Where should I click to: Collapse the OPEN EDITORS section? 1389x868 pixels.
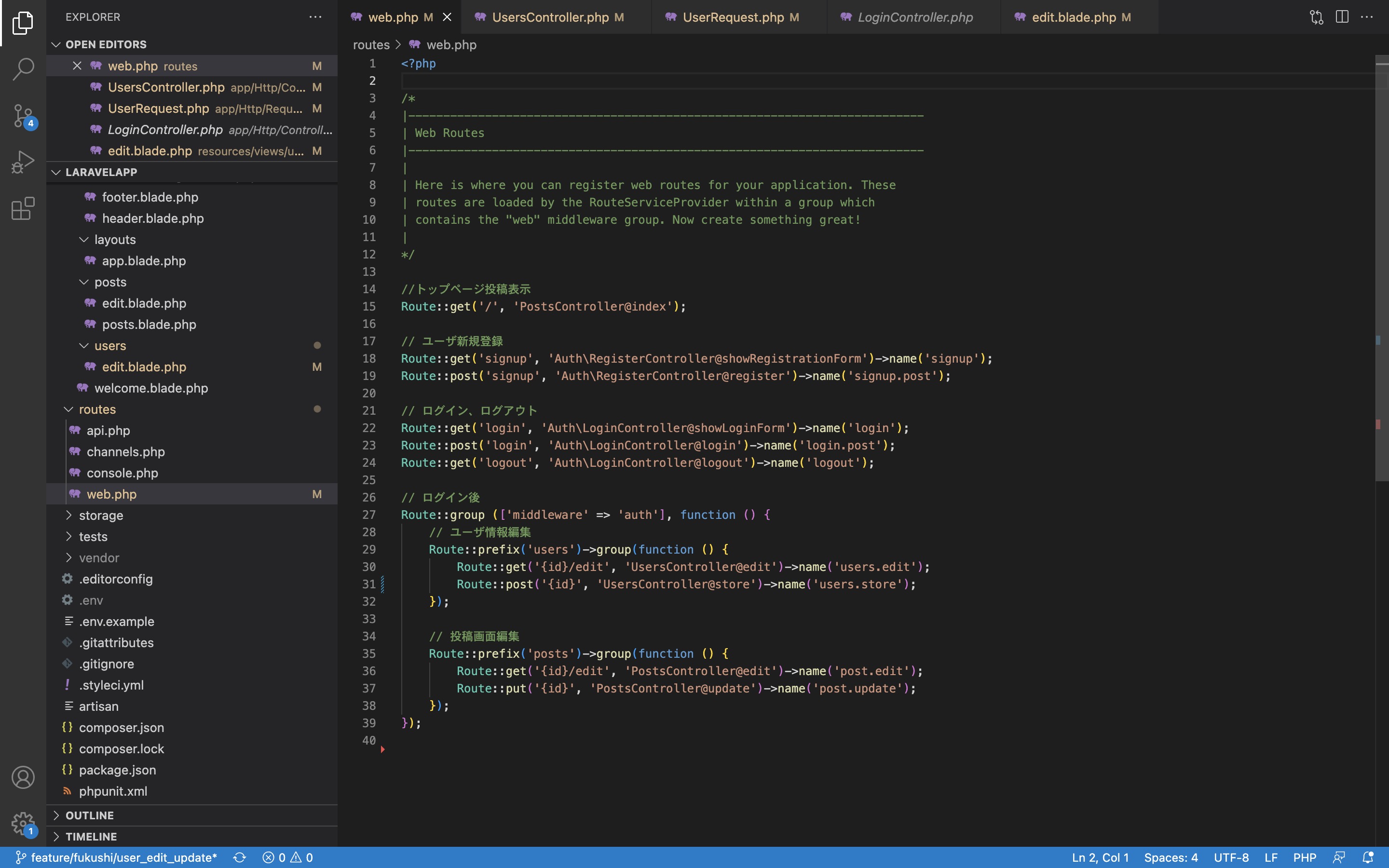(x=55, y=44)
